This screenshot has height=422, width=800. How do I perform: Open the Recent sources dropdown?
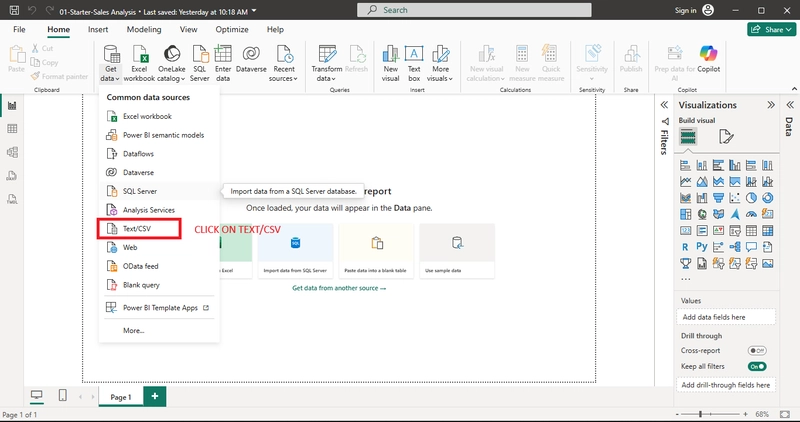pos(284,63)
